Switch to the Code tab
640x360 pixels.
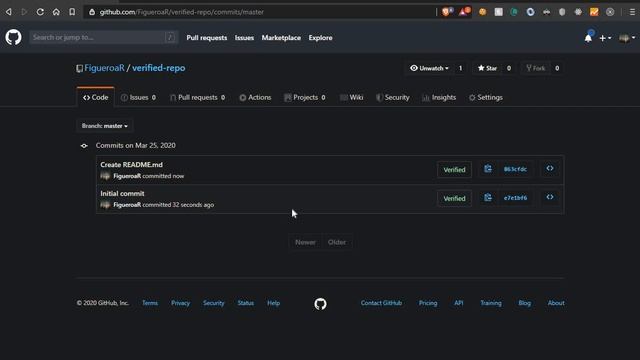point(96,97)
